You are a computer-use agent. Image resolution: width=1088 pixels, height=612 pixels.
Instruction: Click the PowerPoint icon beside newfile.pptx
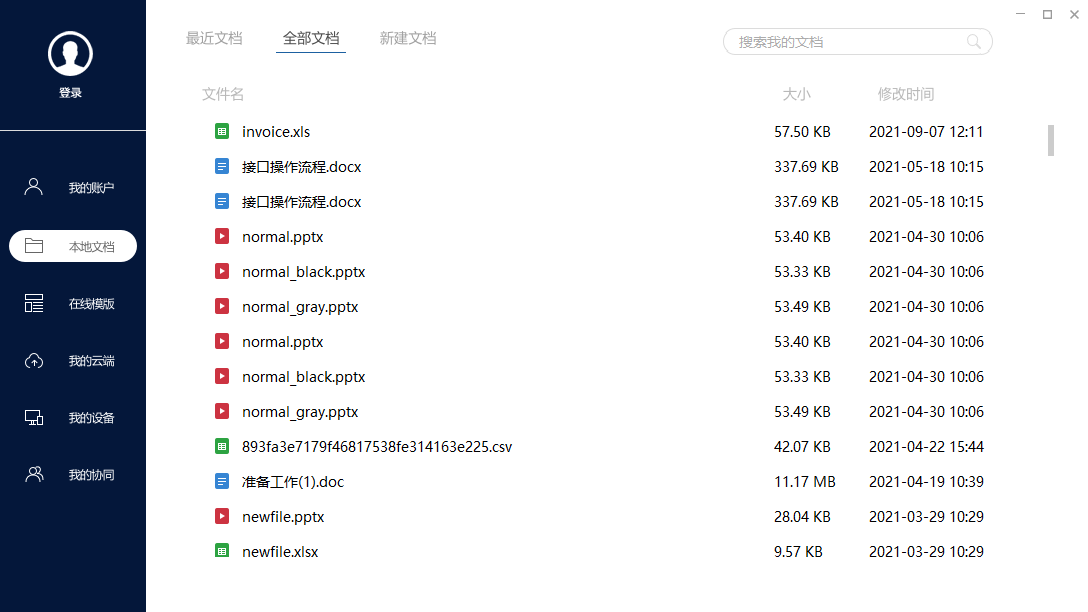[x=221, y=516]
